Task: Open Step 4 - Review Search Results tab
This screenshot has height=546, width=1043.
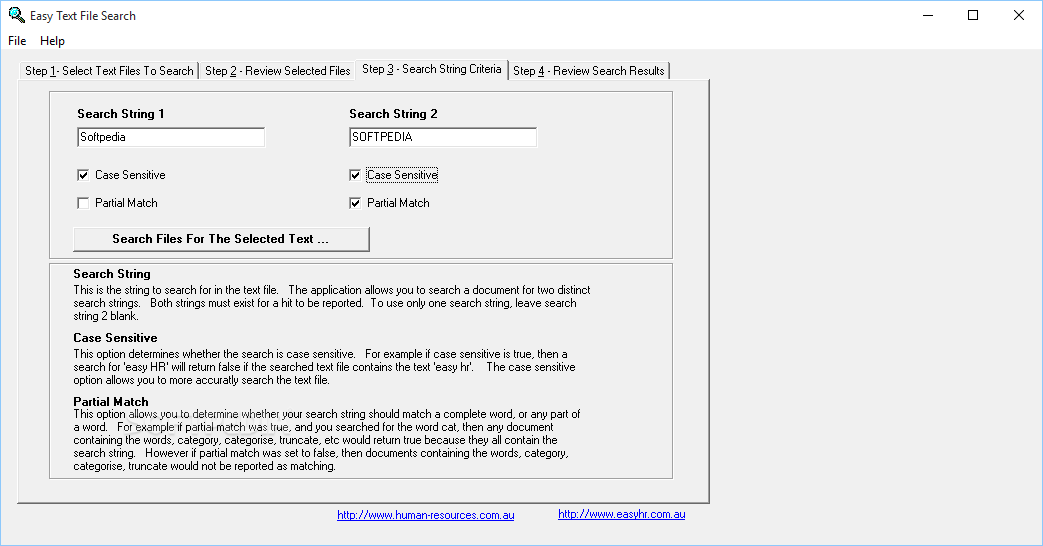Action: [x=589, y=70]
